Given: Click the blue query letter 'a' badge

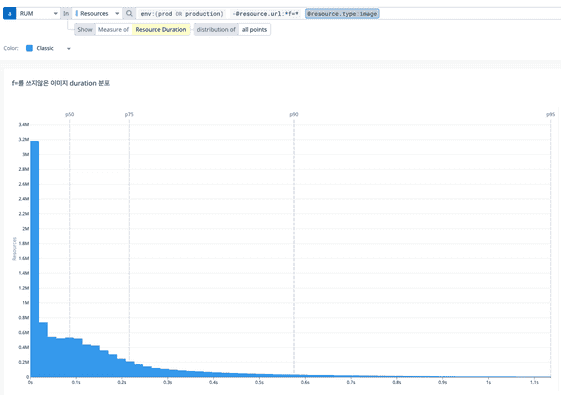Looking at the screenshot, I should pyautogui.click(x=10, y=14).
